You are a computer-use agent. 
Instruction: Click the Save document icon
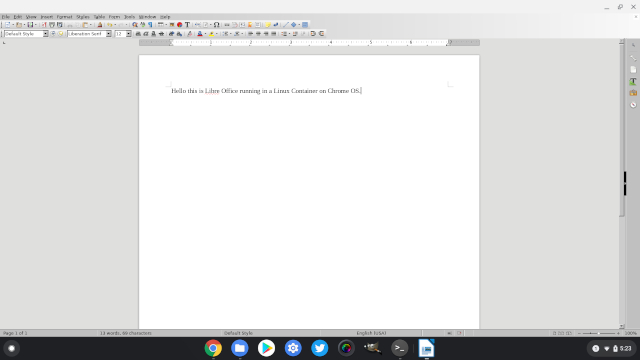(x=30, y=24)
